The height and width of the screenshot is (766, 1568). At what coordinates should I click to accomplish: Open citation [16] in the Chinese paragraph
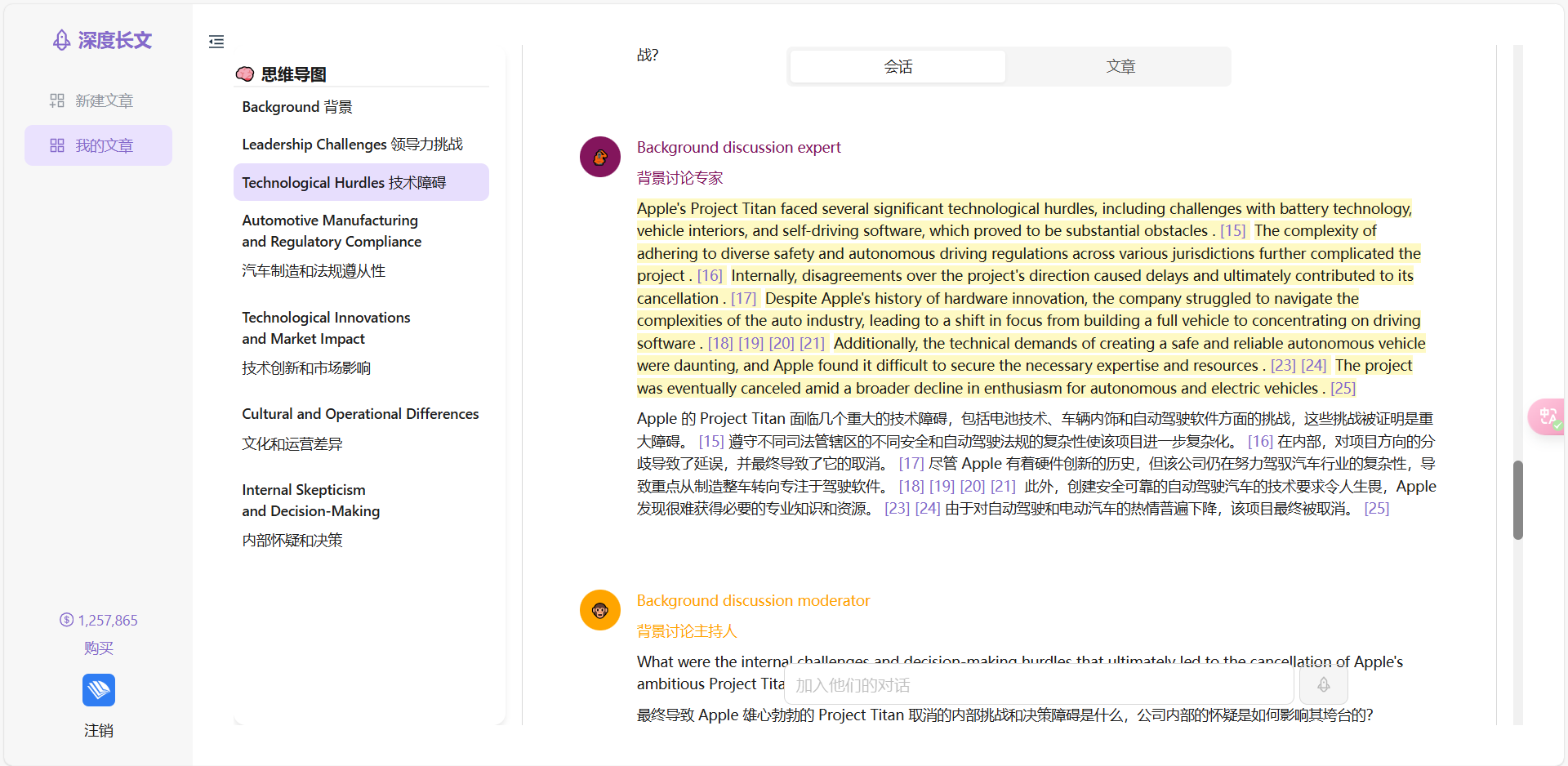coord(1260,441)
